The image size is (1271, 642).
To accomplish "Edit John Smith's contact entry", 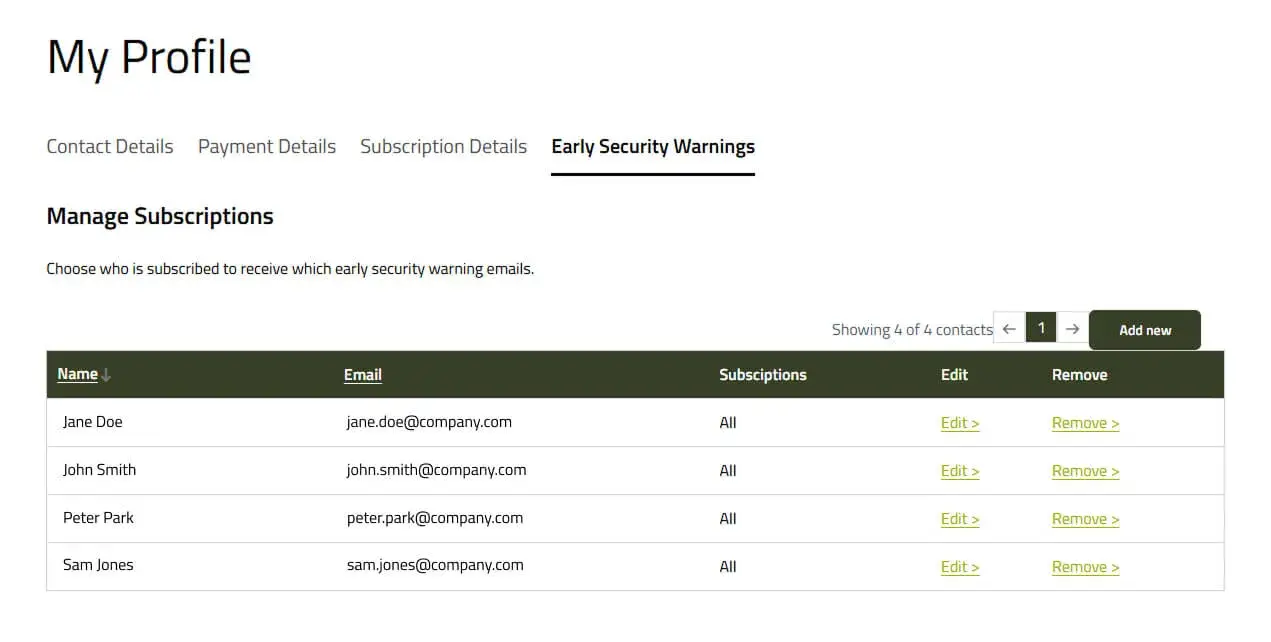I will [960, 471].
